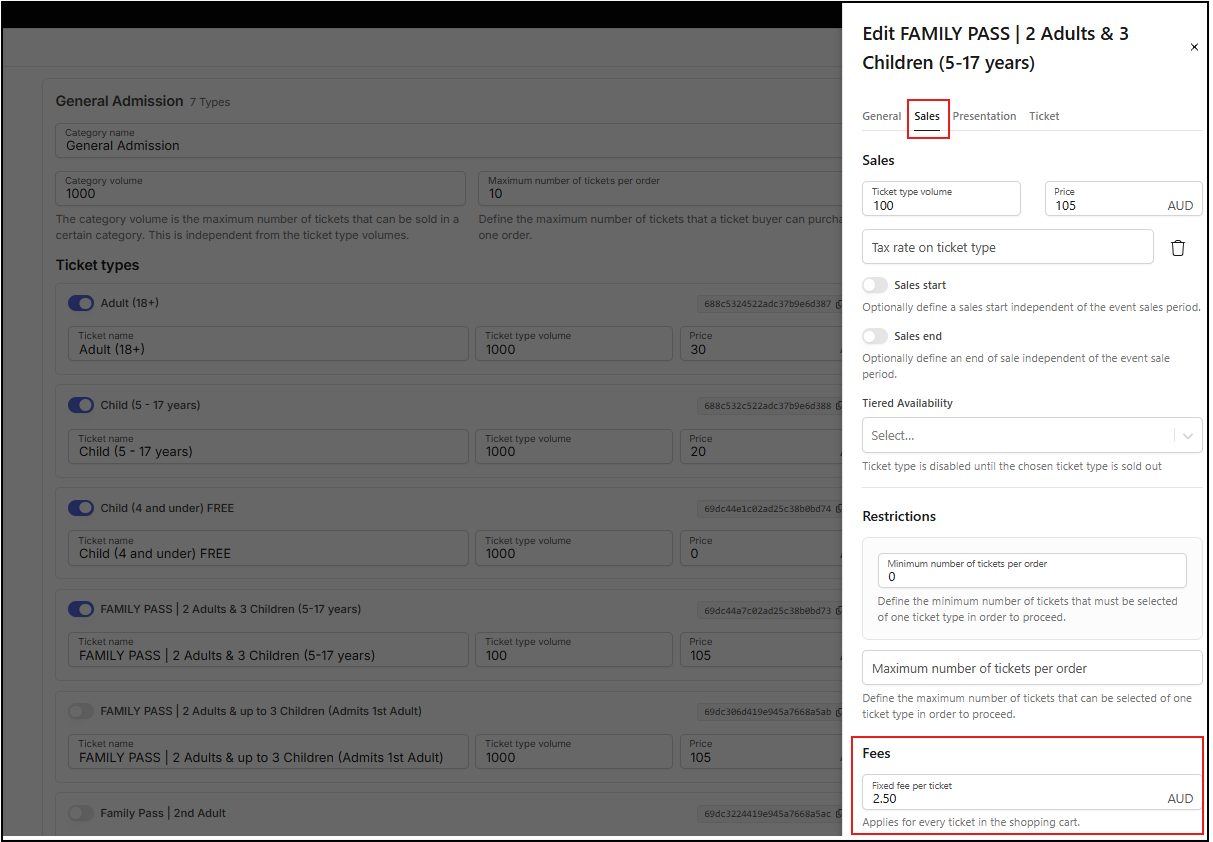Disable the Child (4 and under) FREE ticket
Image resolution: width=1213 pixels, height=842 pixels.
point(81,508)
